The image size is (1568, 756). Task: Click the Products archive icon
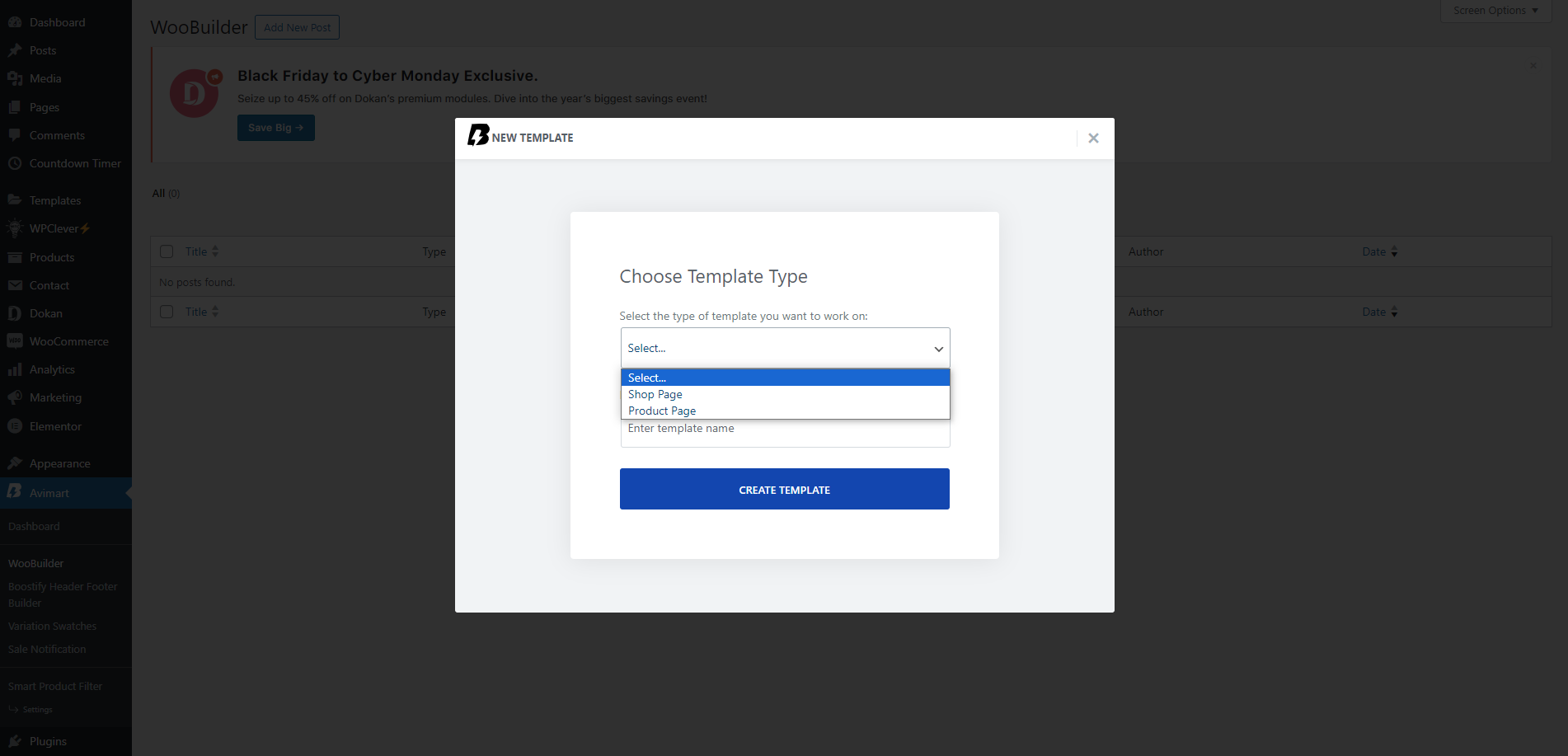click(15, 257)
